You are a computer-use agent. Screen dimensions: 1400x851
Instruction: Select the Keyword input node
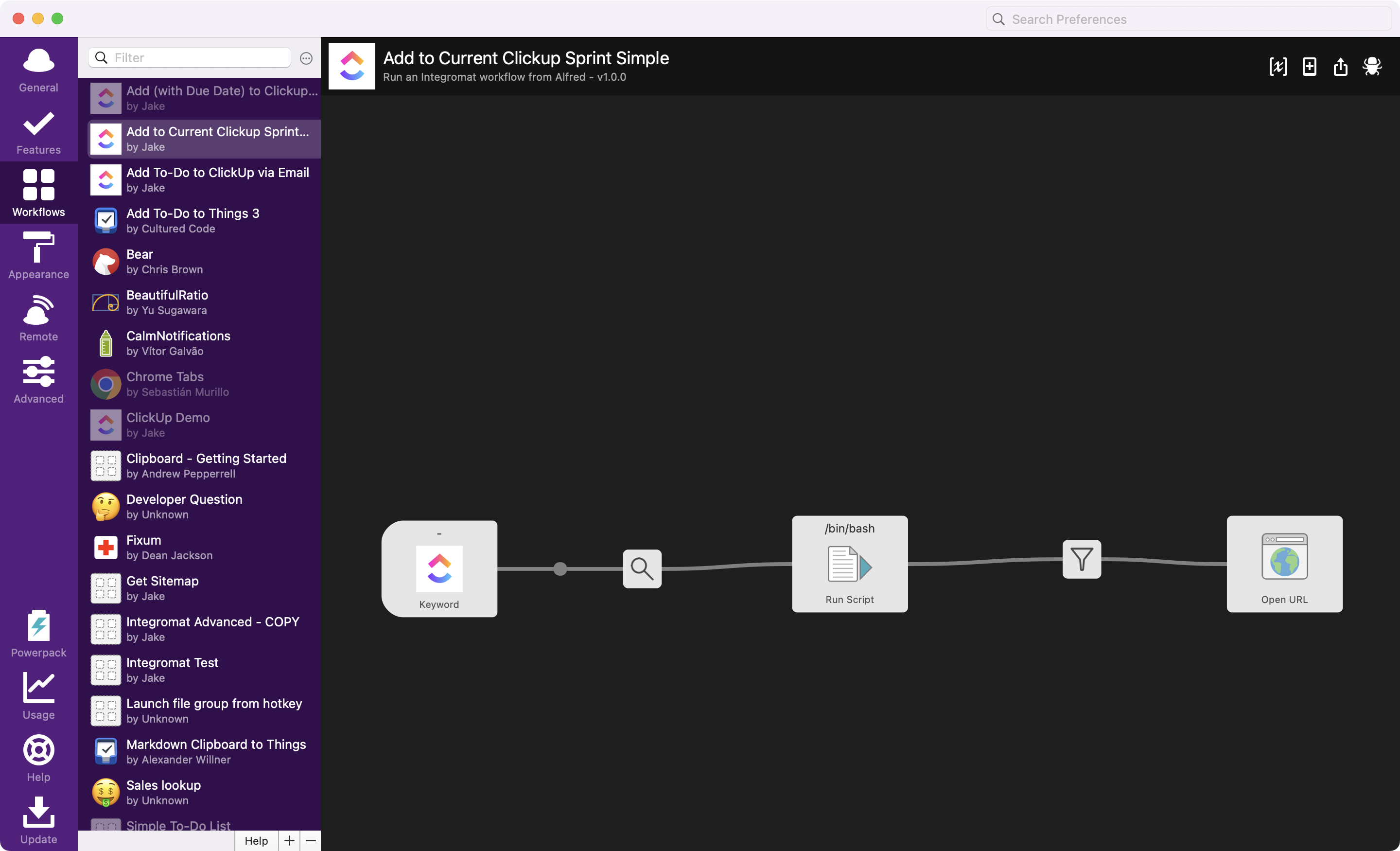click(x=439, y=568)
